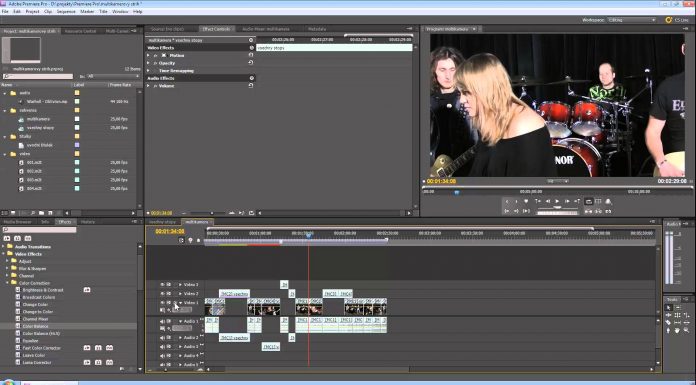Expand the Opacity effect properties
The width and height of the screenshot is (696, 385).
point(149,63)
